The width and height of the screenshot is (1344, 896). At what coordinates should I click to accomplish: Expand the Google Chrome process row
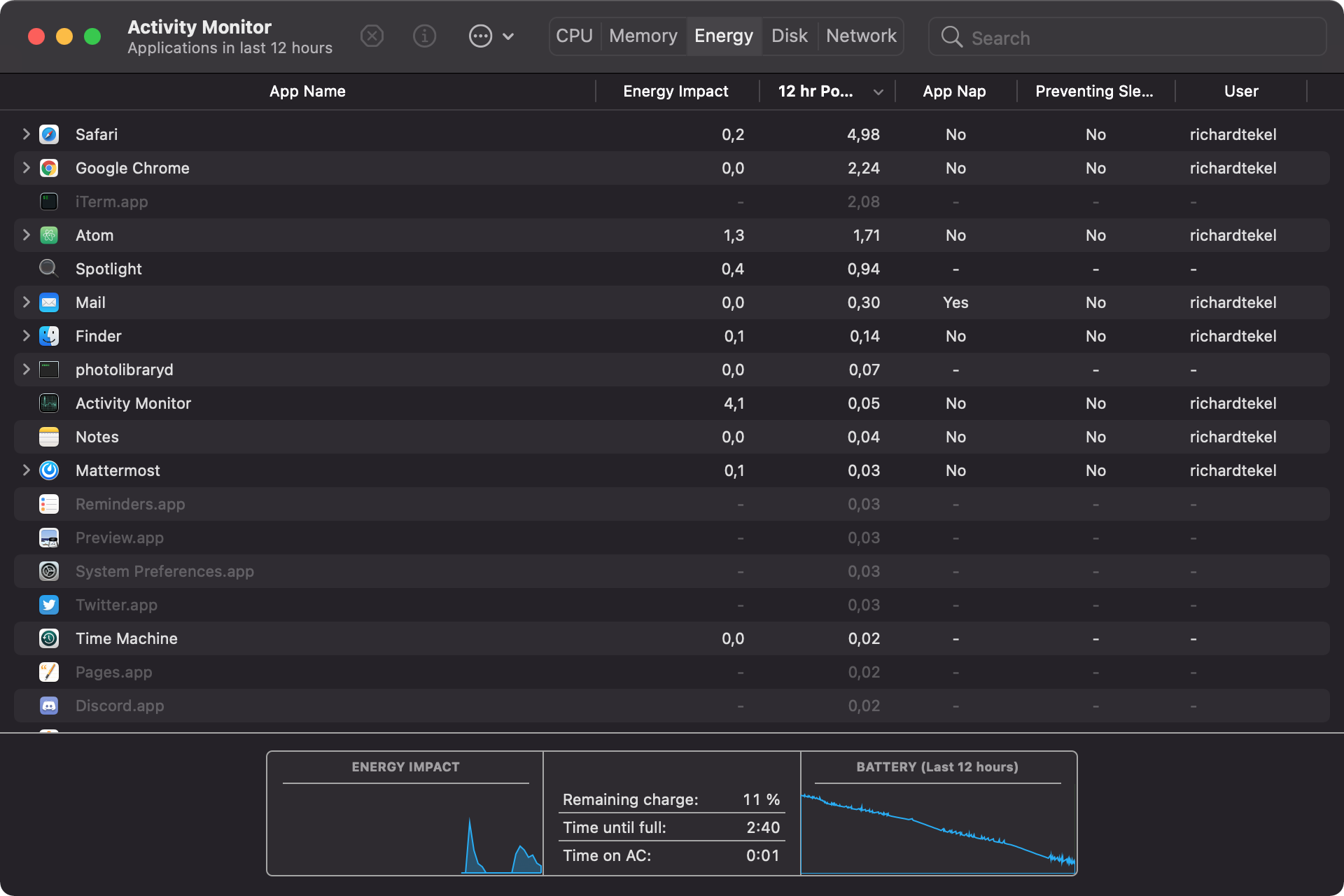click(x=26, y=167)
